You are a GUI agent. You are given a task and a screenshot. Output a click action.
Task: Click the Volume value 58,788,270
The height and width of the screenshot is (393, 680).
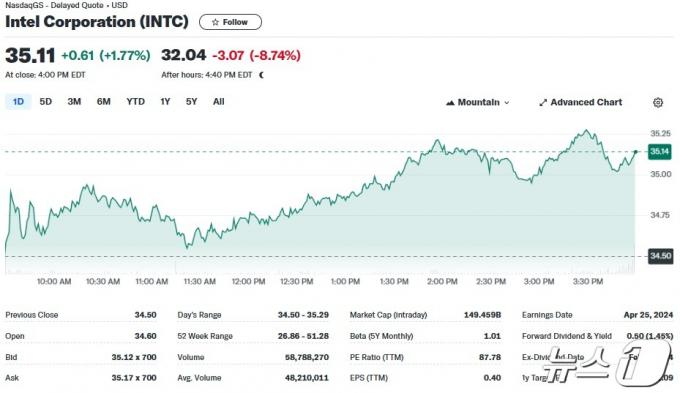[x=307, y=357]
